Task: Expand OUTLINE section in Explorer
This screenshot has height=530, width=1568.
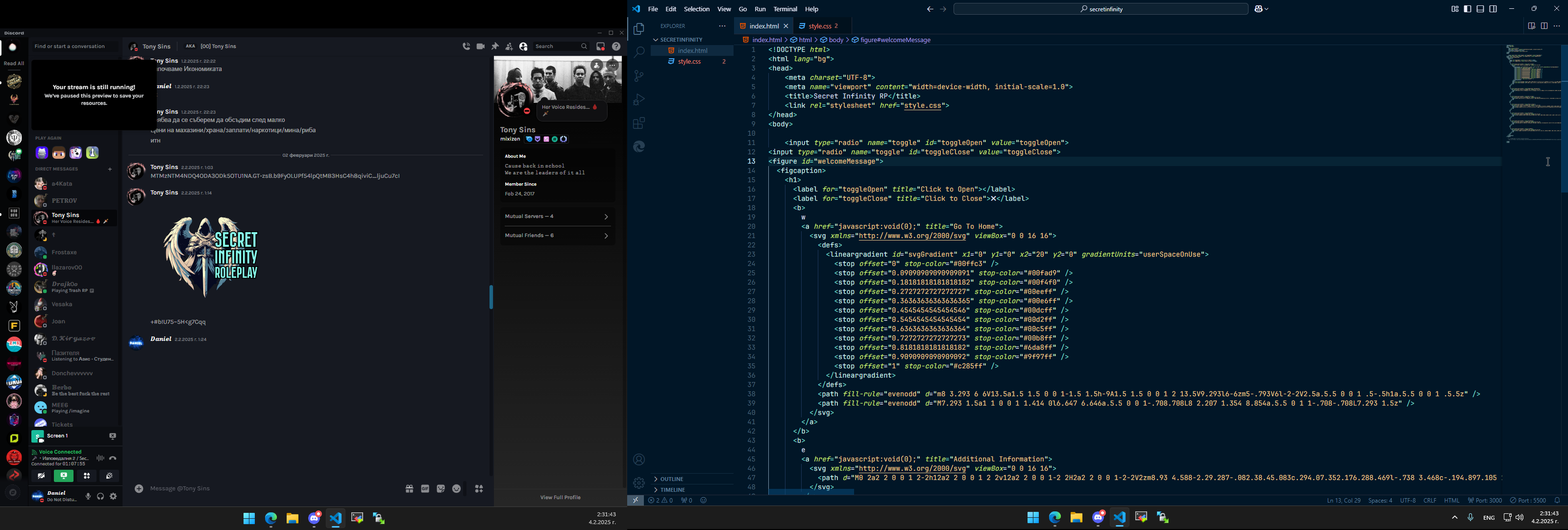Action: pos(692,479)
